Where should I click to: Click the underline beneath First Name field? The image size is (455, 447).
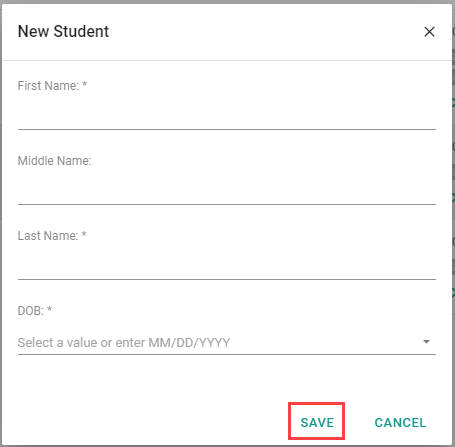pos(227,129)
